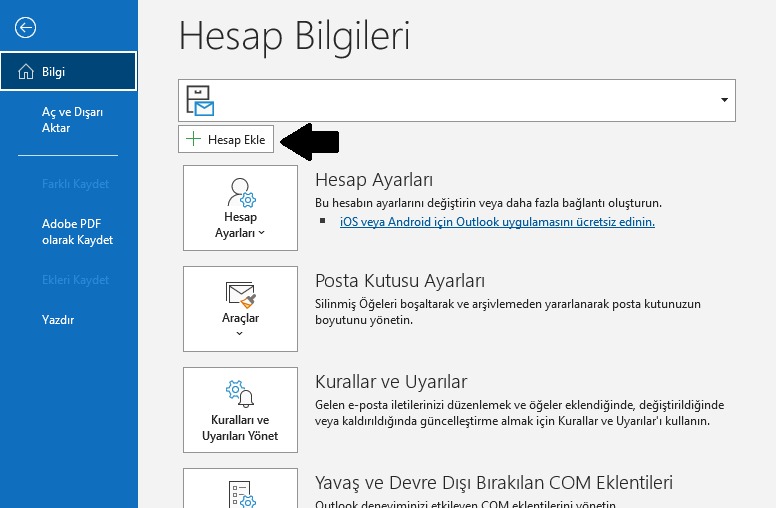The width and height of the screenshot is (776, 508).
Task: Click the gear and bell rules icon
Action: [240, 394]
